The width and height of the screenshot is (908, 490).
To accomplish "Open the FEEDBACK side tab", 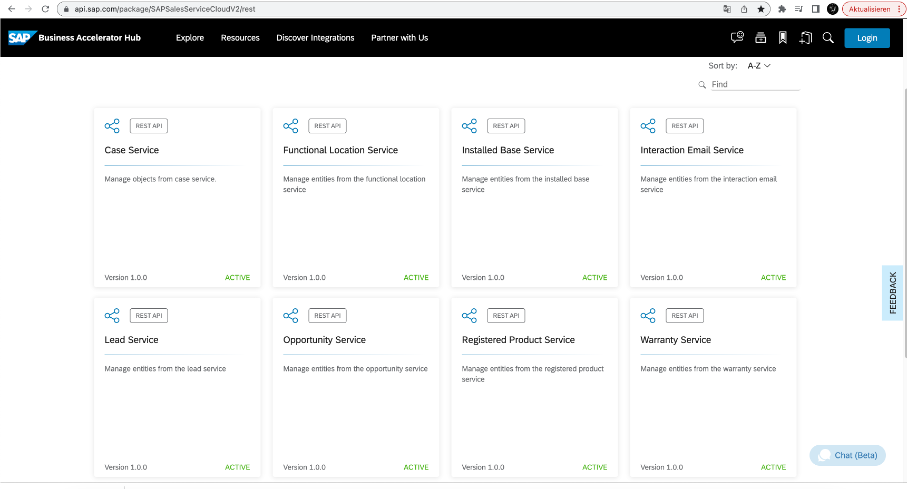I will tap(893, 293).
